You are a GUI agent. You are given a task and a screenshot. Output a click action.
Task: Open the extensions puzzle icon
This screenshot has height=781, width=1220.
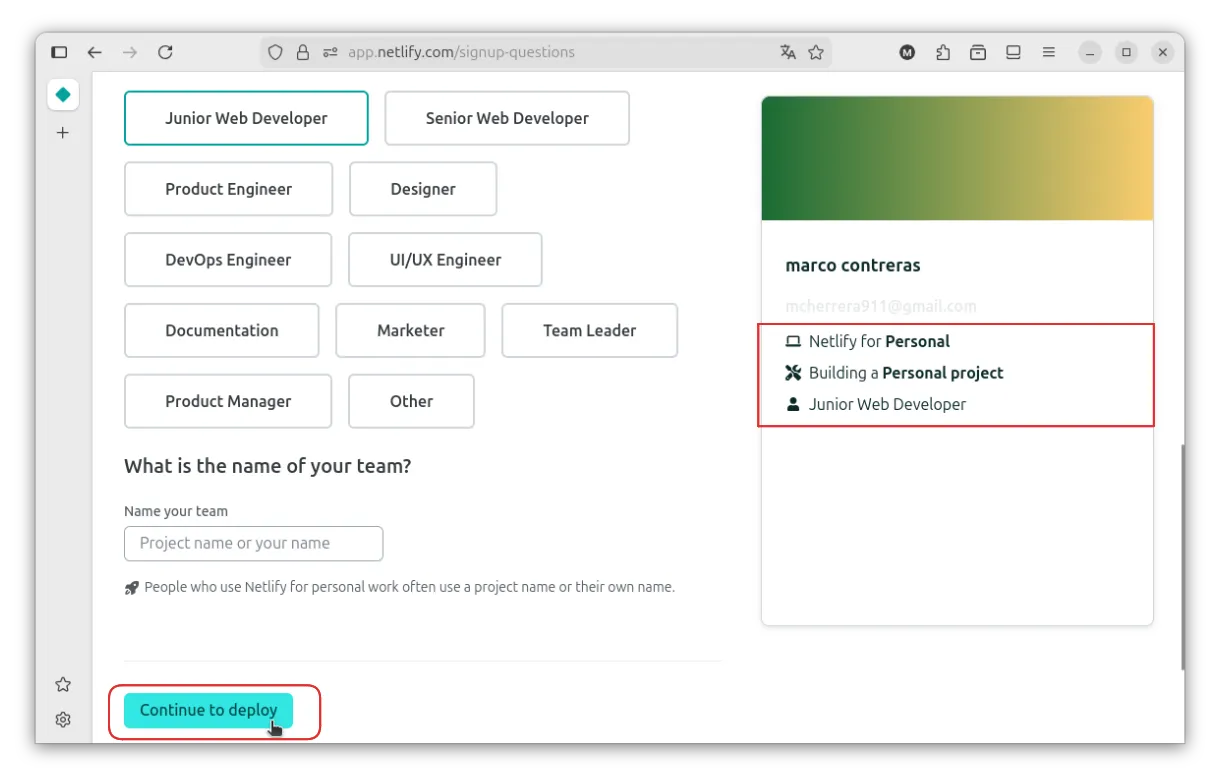(942, 52)
